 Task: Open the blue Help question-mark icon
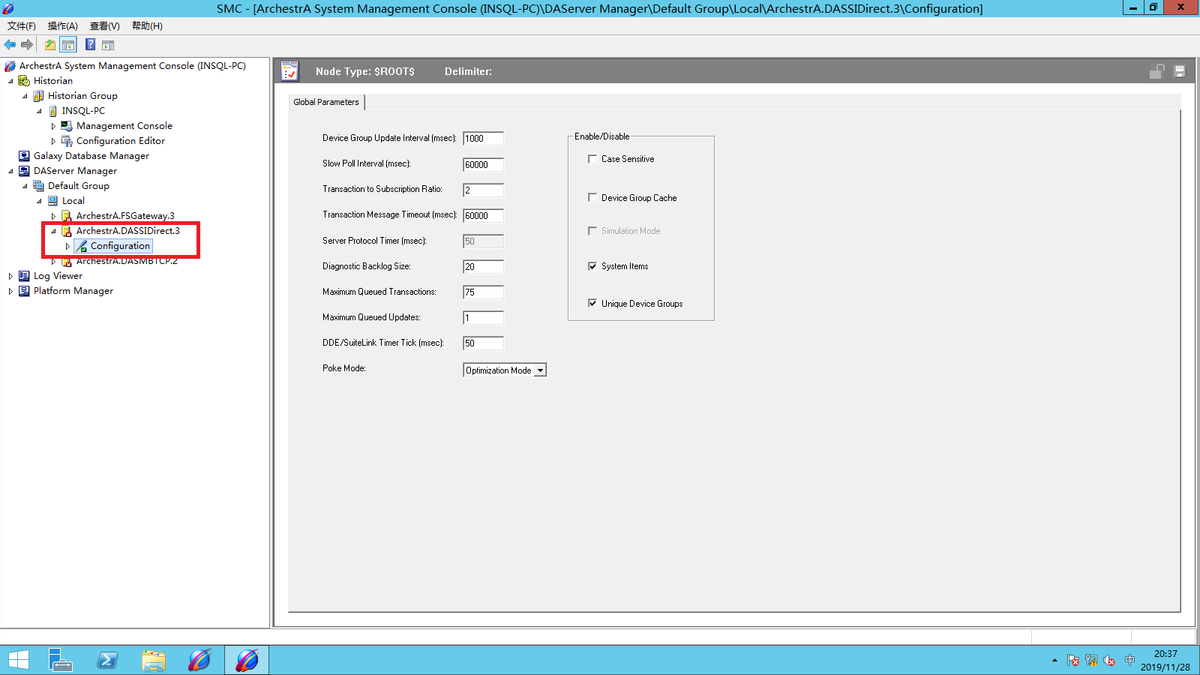tap(90, 45)
